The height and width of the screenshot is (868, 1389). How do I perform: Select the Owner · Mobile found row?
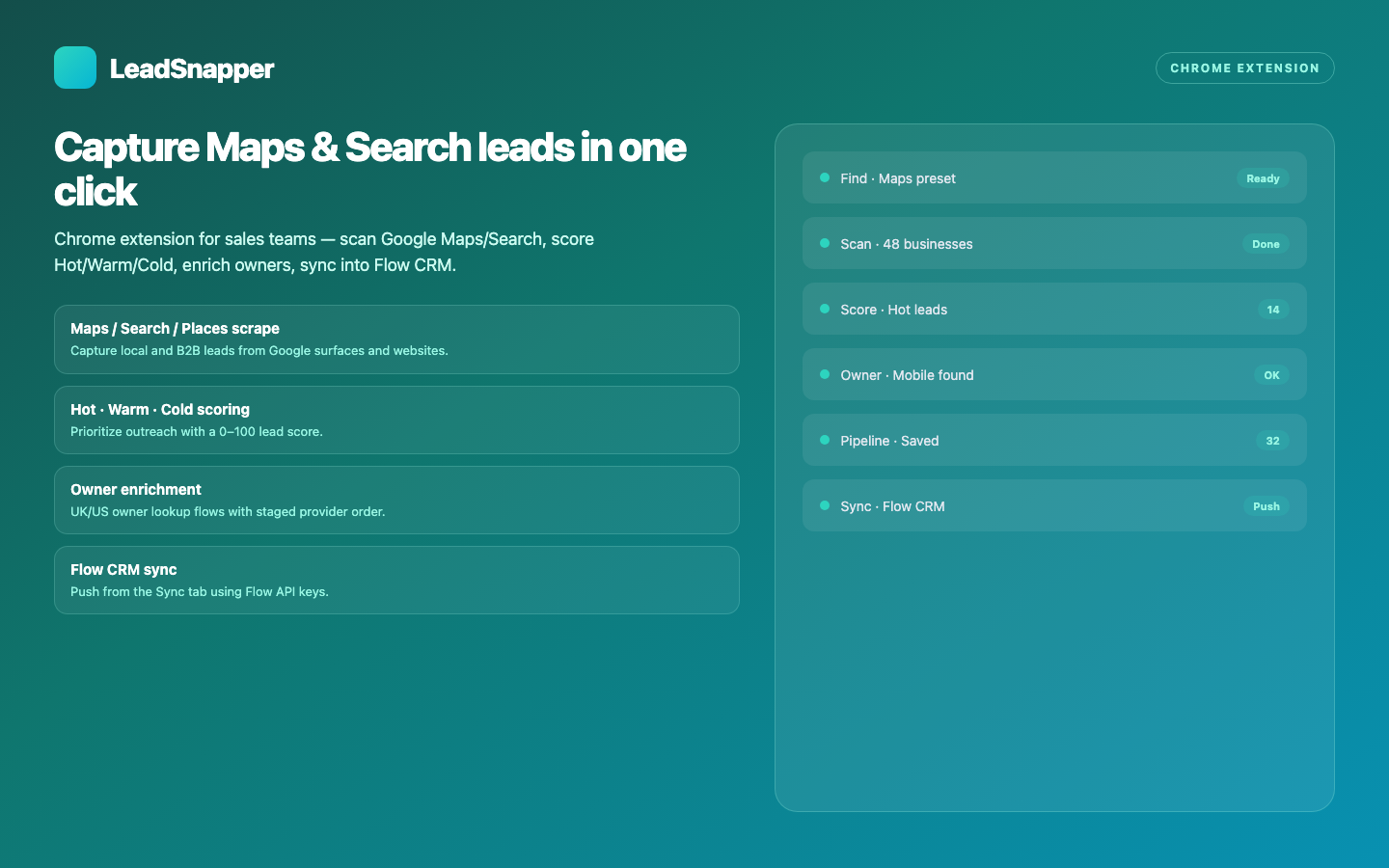pos(1054,374)
